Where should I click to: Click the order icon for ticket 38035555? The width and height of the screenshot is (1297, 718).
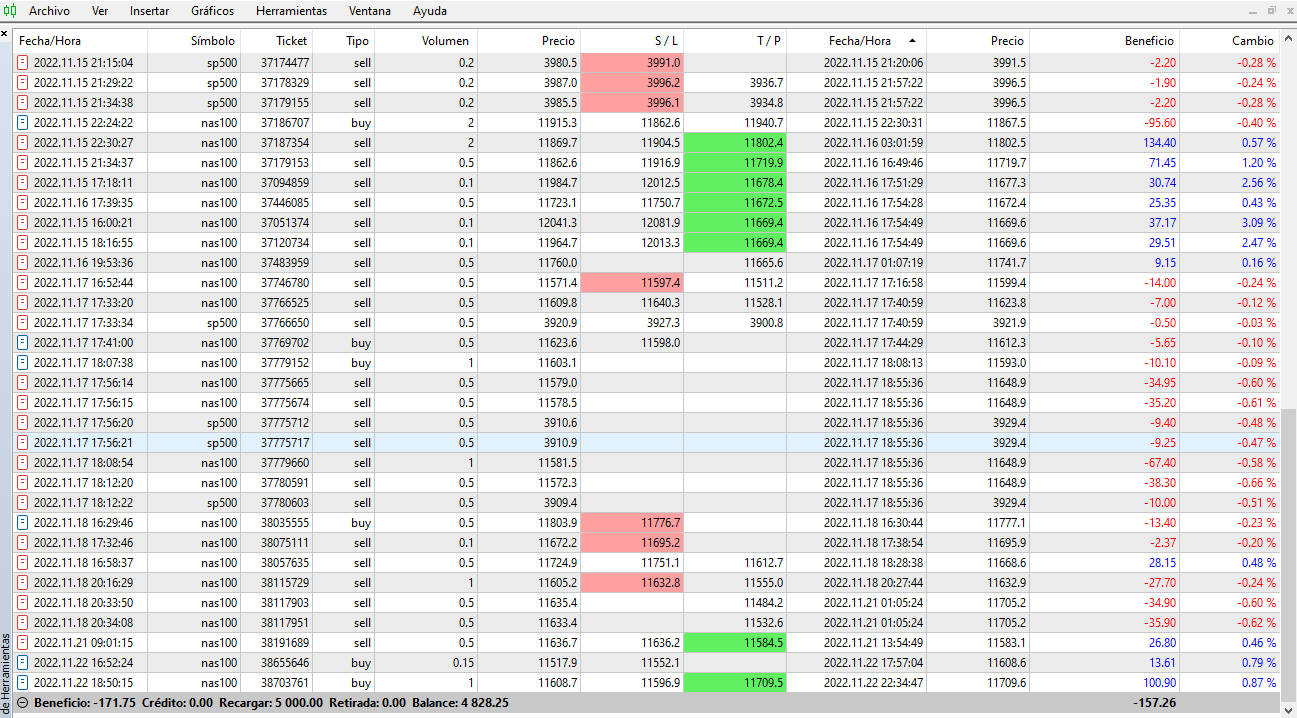pyautogui.click(x=23, y=523)
